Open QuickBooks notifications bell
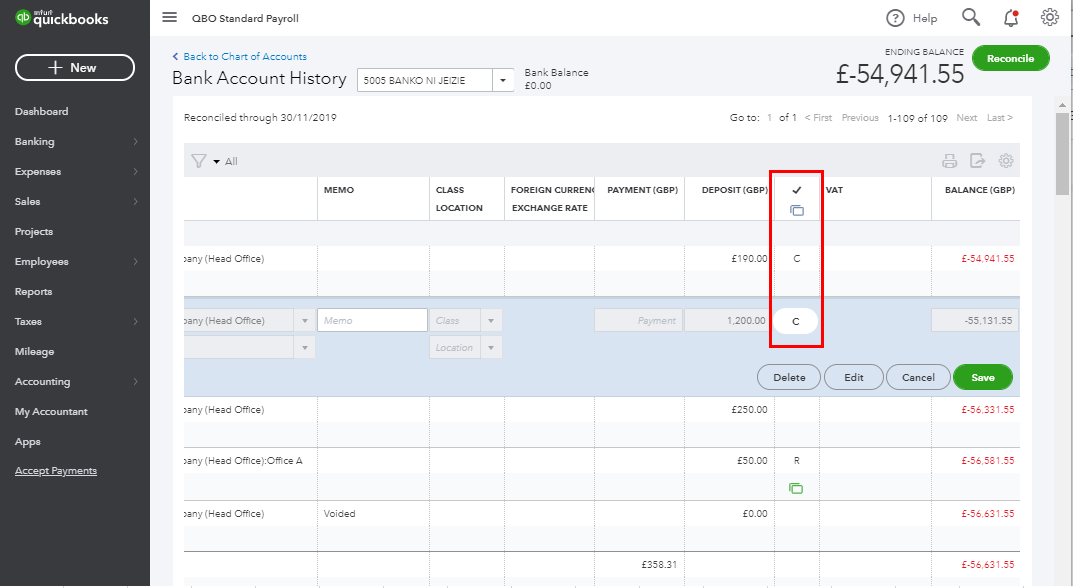Image resolution: width=1073 pixels, height=588 pixels. tap(1011, 17)
